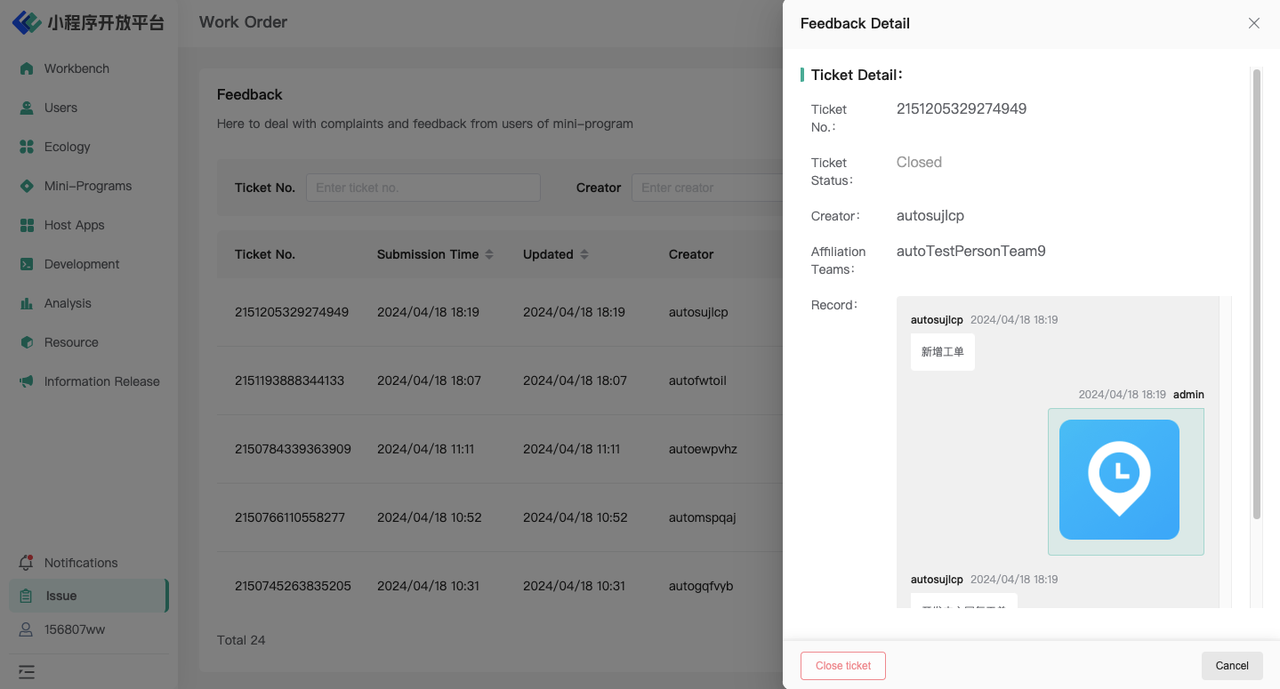Click the Feedback Detail panel scrollbar
Viewport: 1280px width, 689px height.
[x=1257, y=294]
